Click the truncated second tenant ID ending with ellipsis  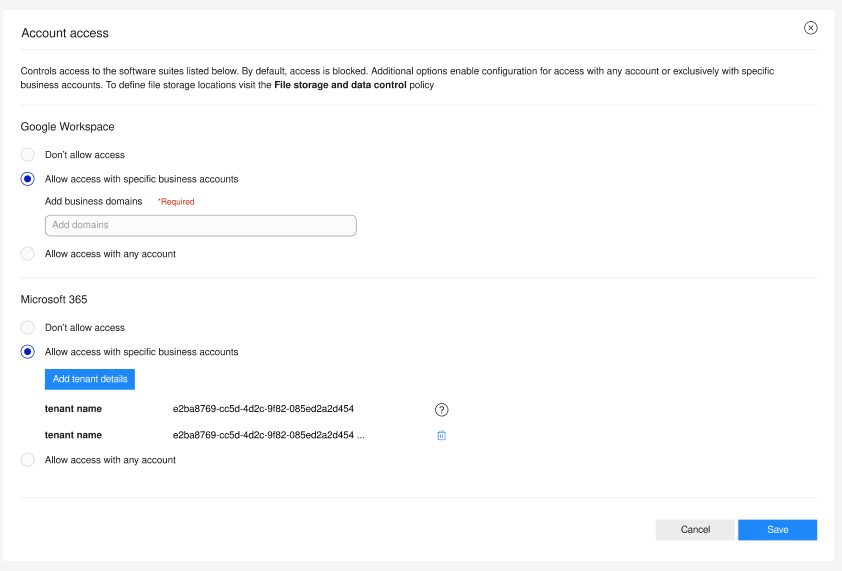tap(268, 435)
